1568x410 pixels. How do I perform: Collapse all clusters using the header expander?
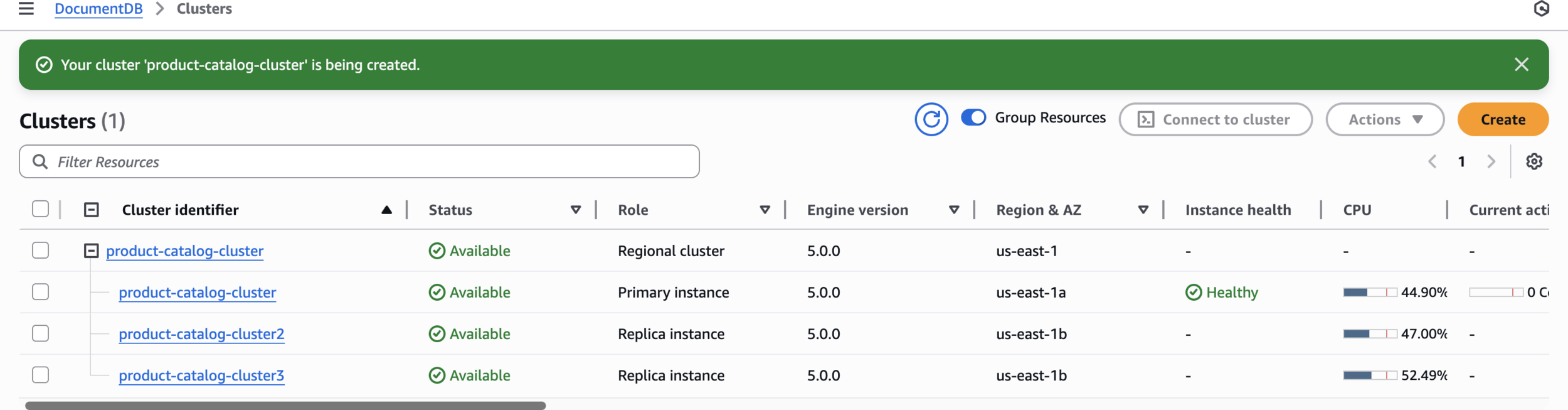(92, 210)
